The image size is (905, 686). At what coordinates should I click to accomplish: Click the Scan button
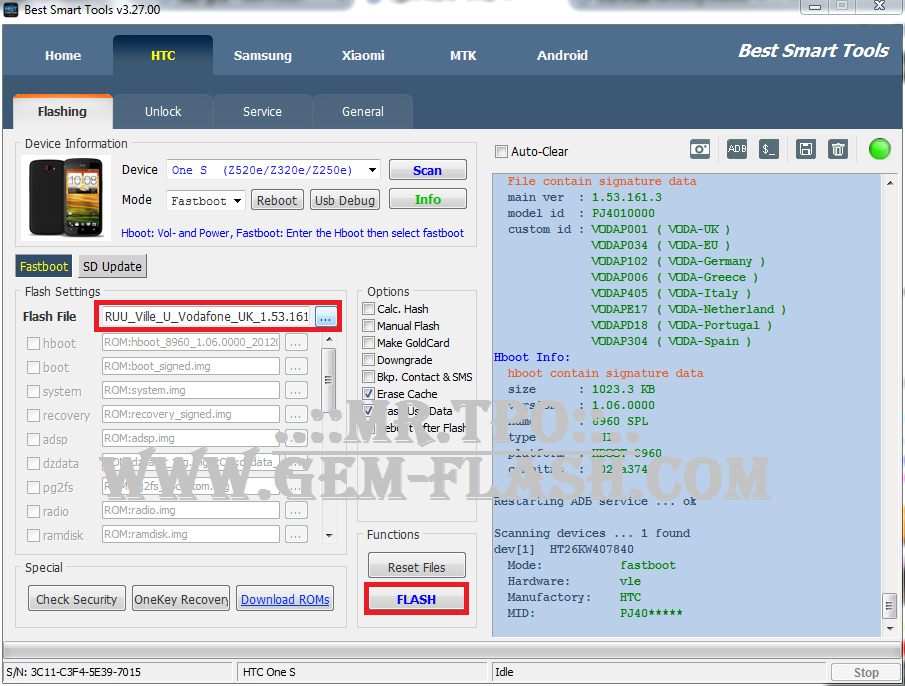tap(428, 170)
